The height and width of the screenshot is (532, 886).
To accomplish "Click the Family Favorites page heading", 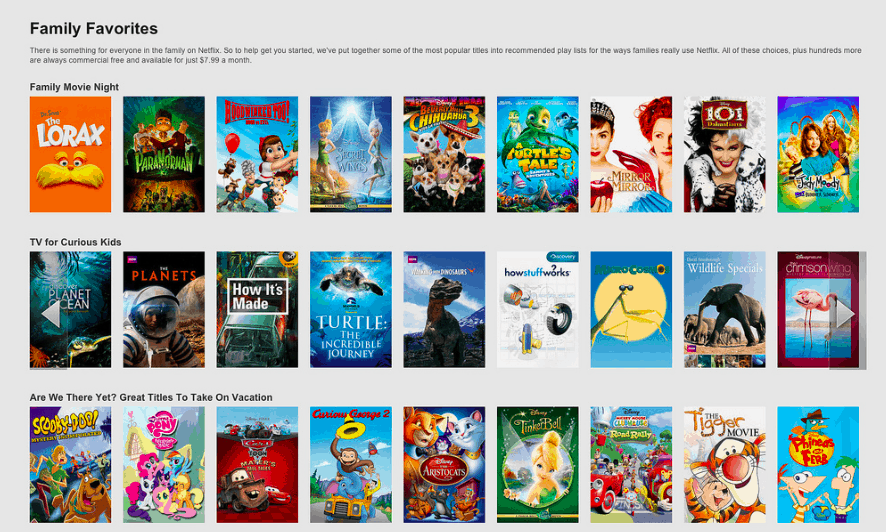I will click(94, 29).
